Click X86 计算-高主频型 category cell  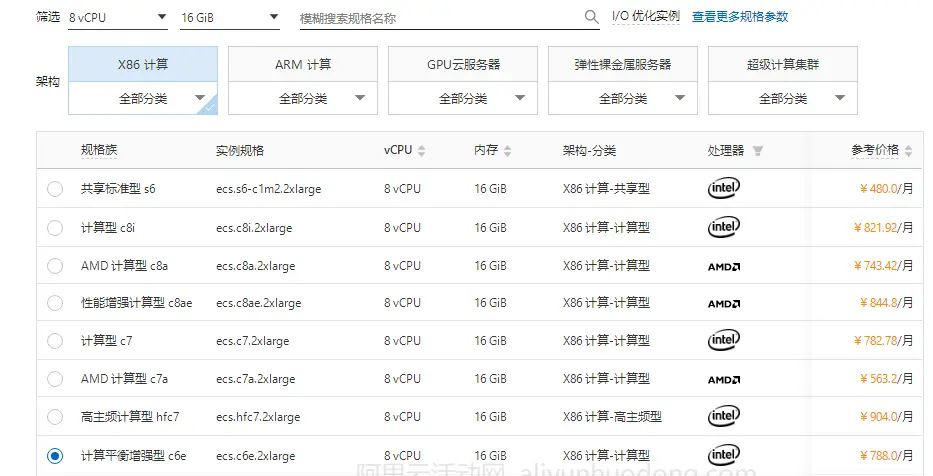coord(612,417)
